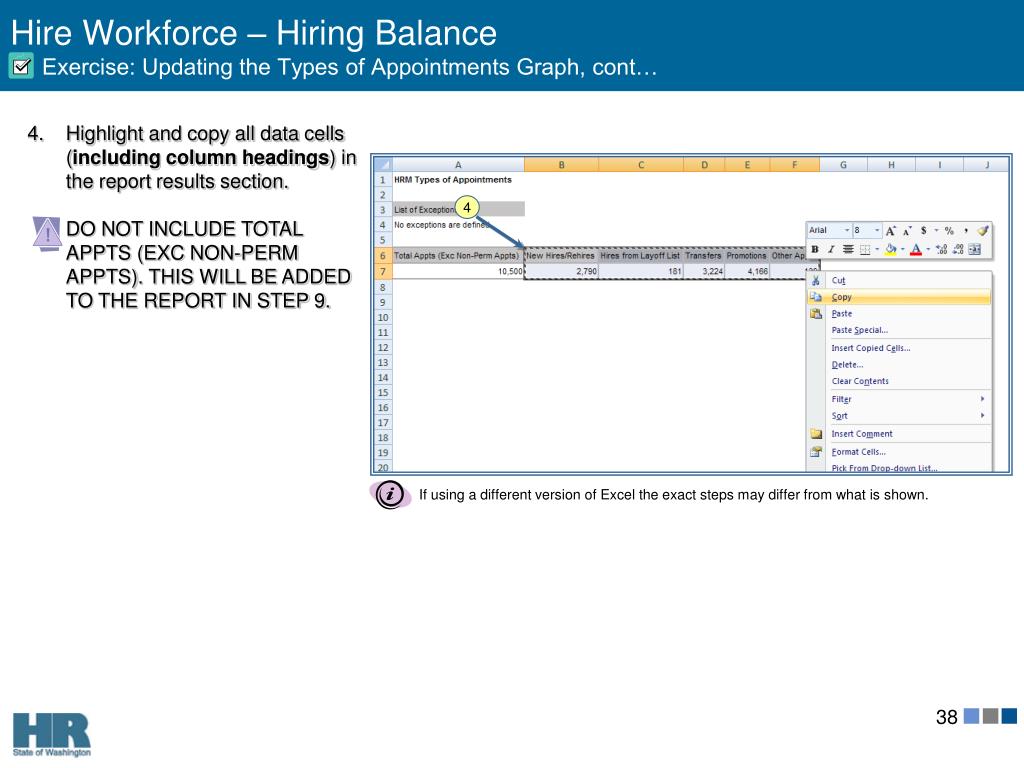Select the Format Painter brush
The image size is (1024, 768).
982,231
